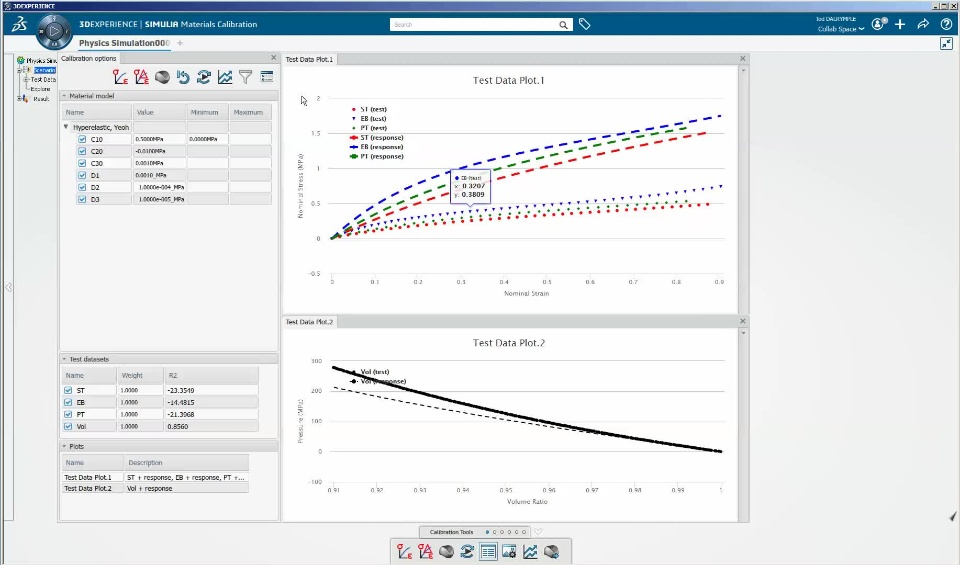Click the material sphere icon in Calibration options
960x565 pixels.
point(162,77)
